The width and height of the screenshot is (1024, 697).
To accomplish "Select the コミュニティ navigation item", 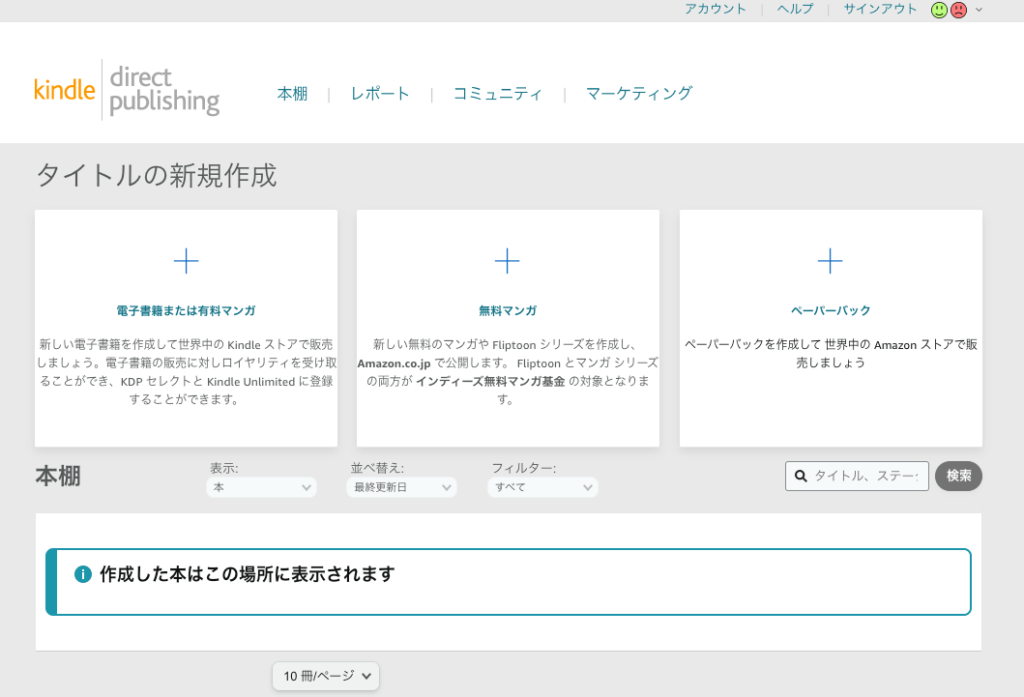I will coord(497,93).
